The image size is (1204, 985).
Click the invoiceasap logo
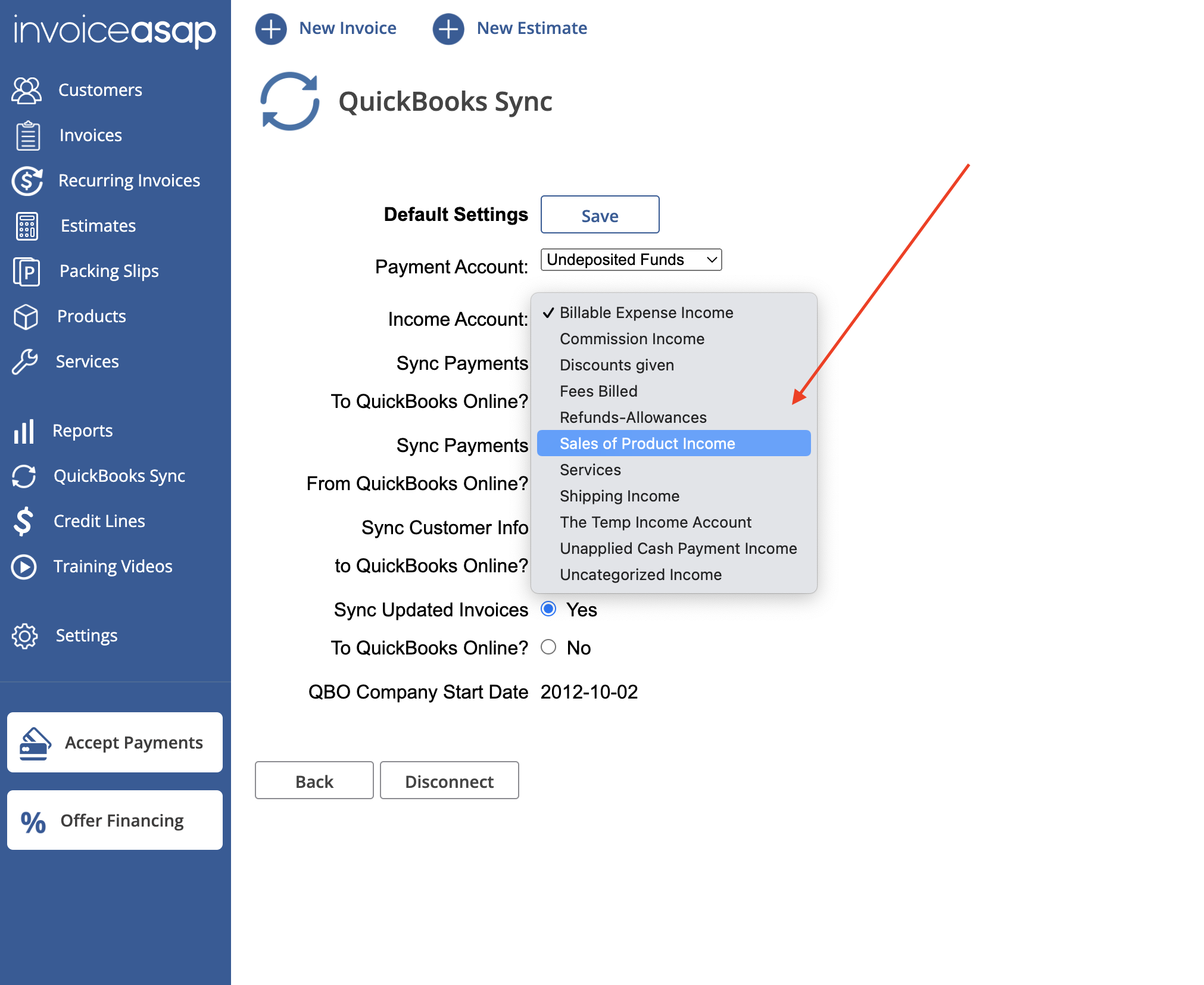coord(114,31)
